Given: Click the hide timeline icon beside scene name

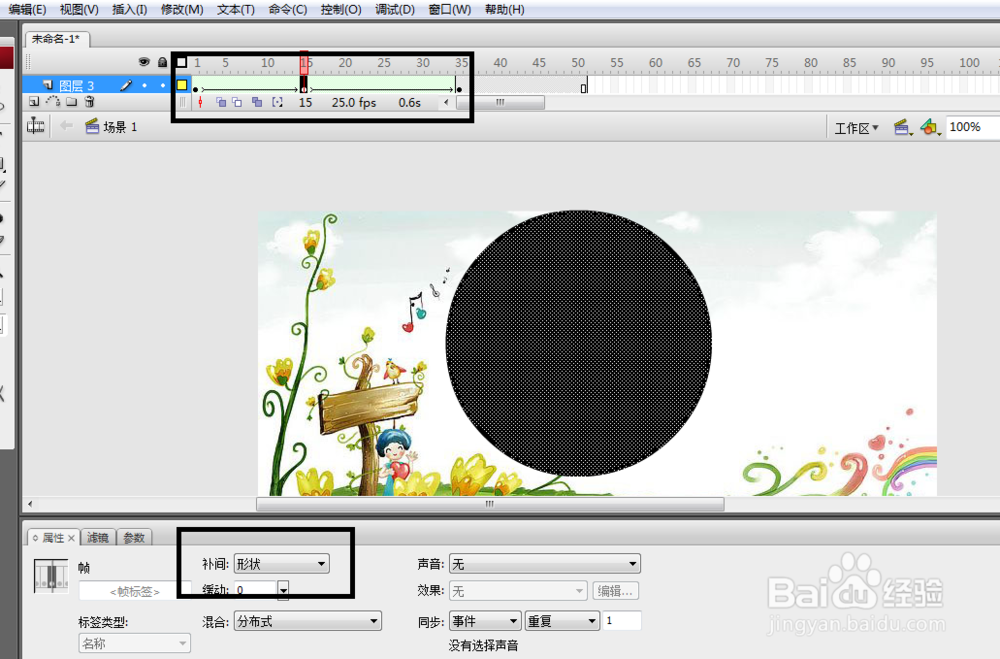Looking at the screenshot, I should (36, 126).
